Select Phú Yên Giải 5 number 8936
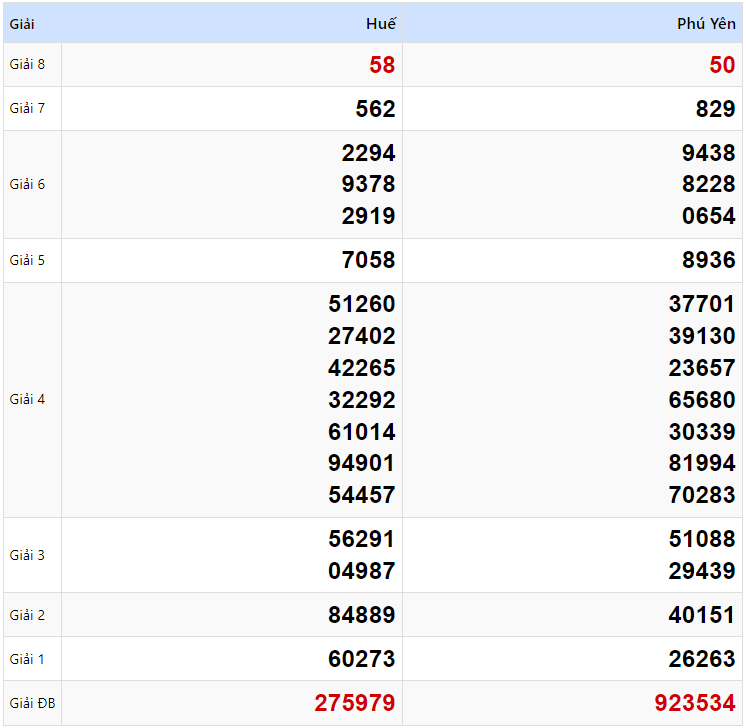This screenshot has width=746, height=728. click(709, 261)
